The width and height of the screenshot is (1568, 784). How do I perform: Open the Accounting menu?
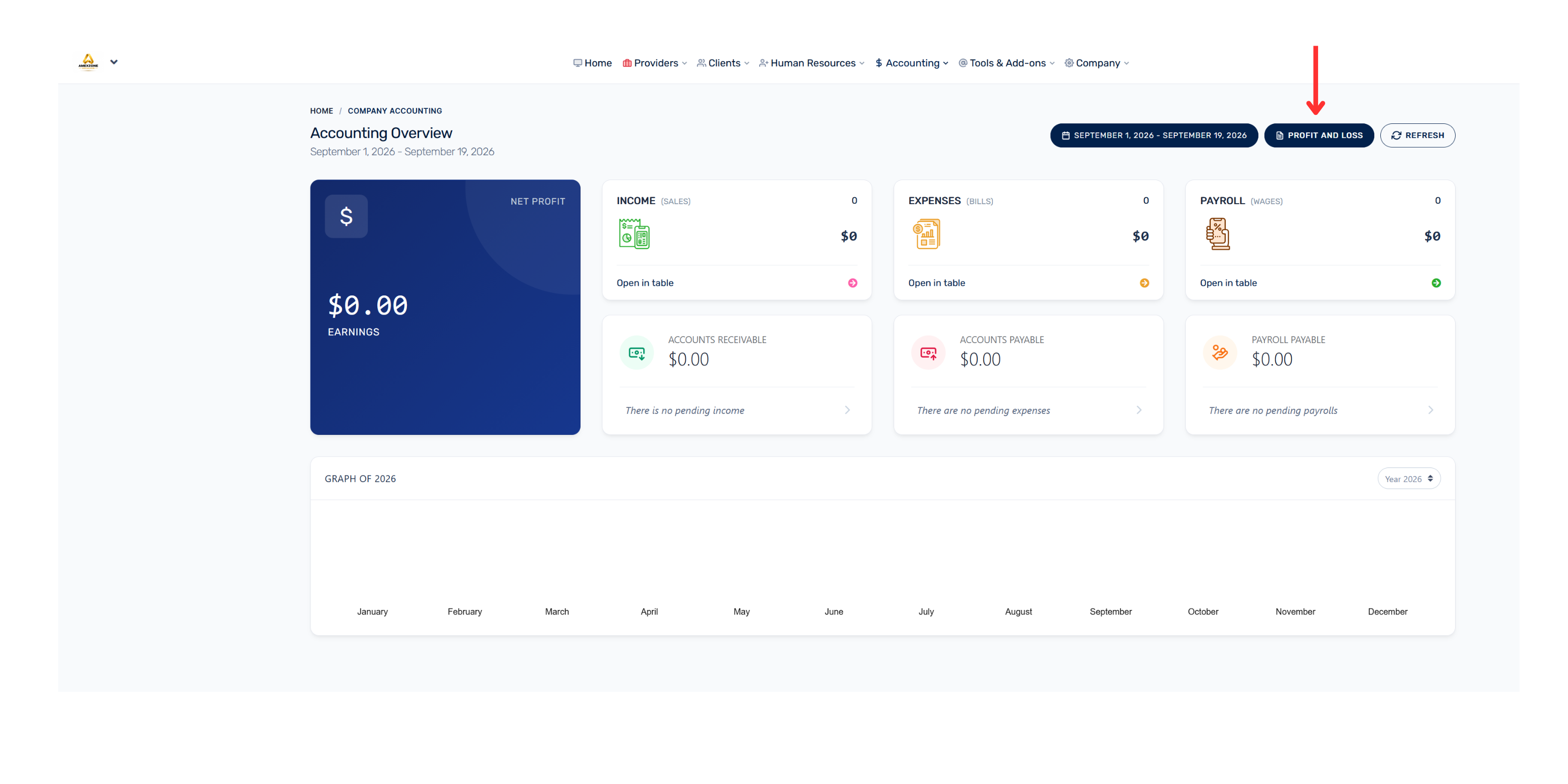(912, 63)
